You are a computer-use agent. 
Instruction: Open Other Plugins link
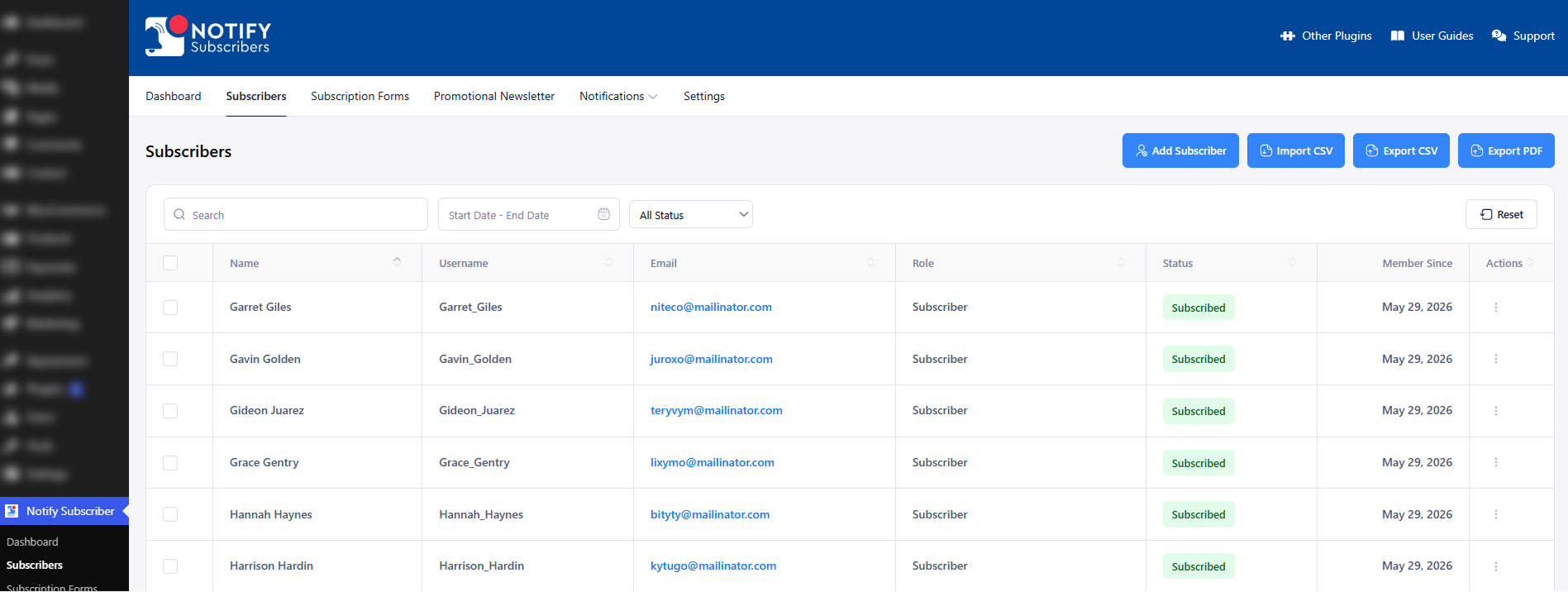1326,36
